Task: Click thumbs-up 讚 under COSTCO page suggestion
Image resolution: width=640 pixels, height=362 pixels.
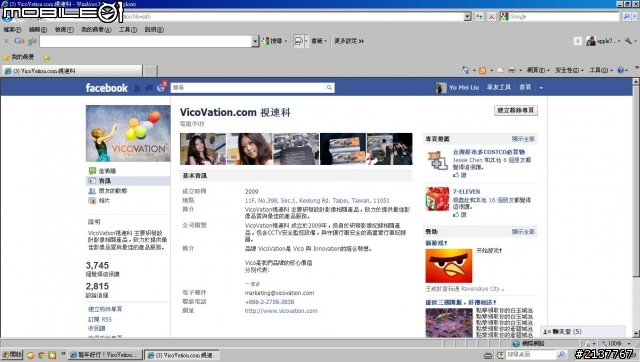Action: pos(459,175)
